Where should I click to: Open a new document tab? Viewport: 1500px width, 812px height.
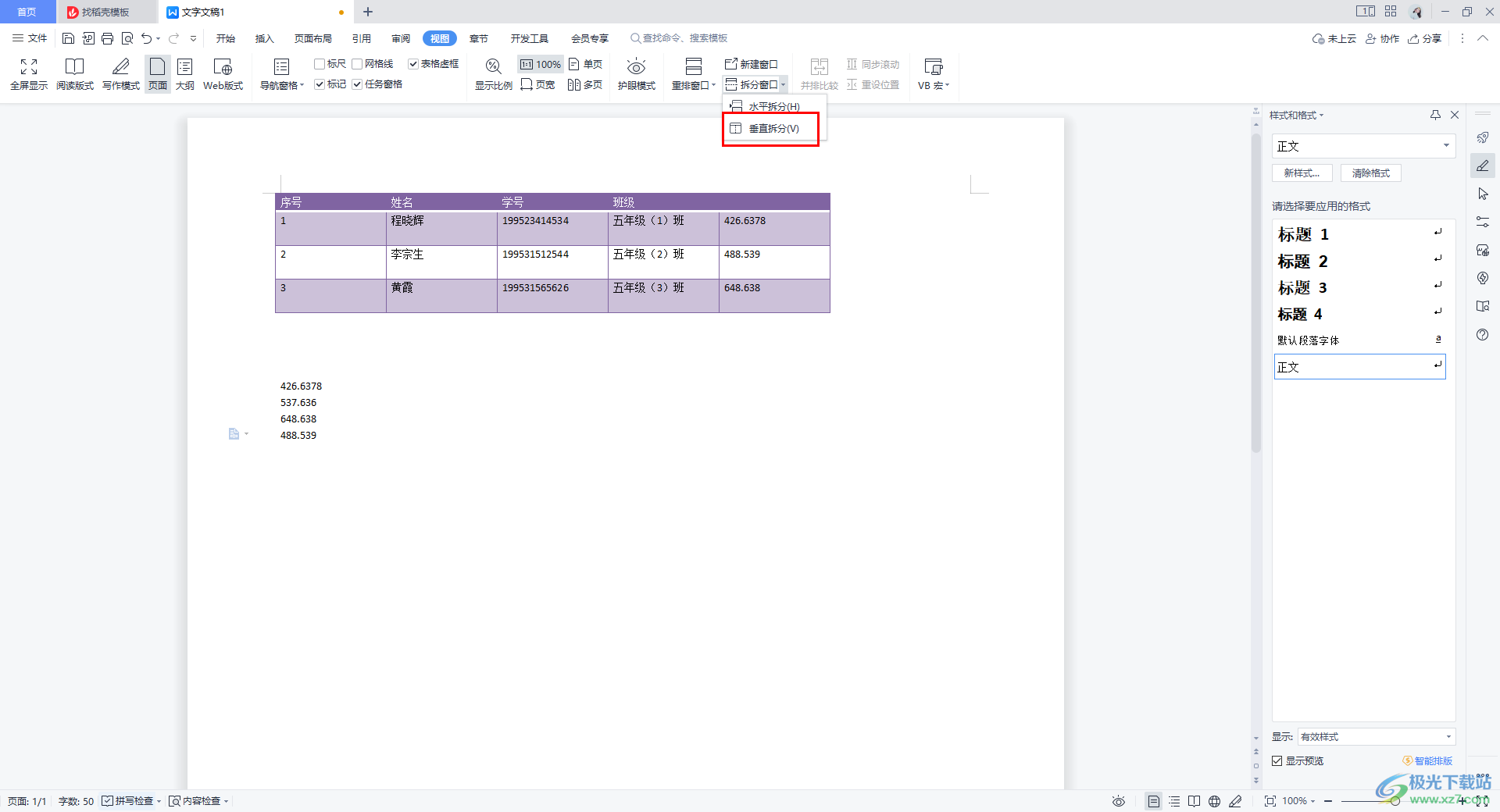coord(368,12)
